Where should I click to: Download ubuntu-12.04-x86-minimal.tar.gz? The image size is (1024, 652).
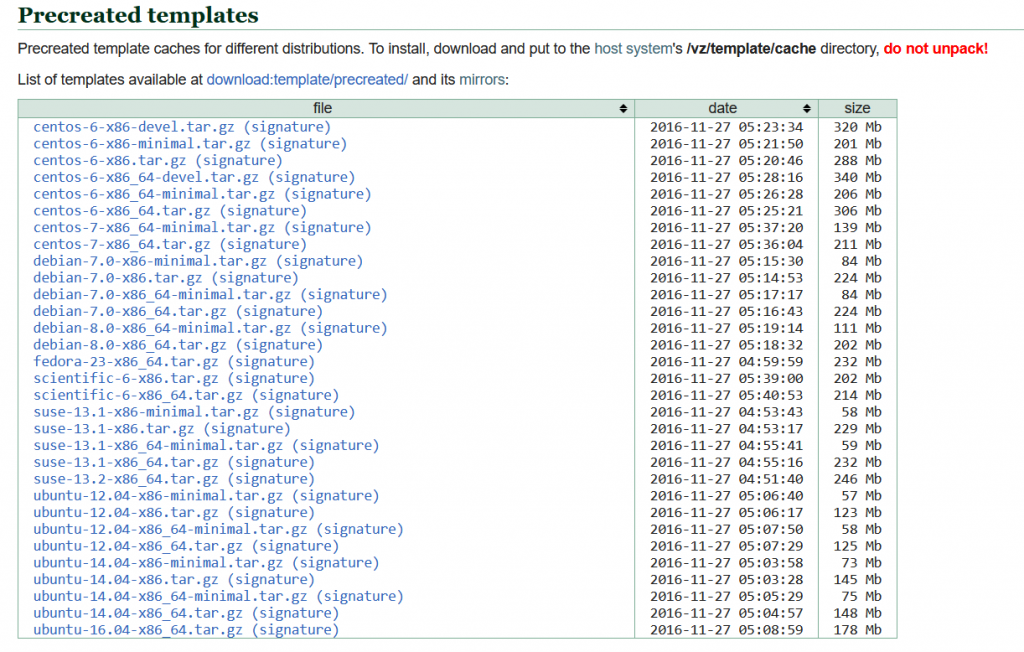158,496
